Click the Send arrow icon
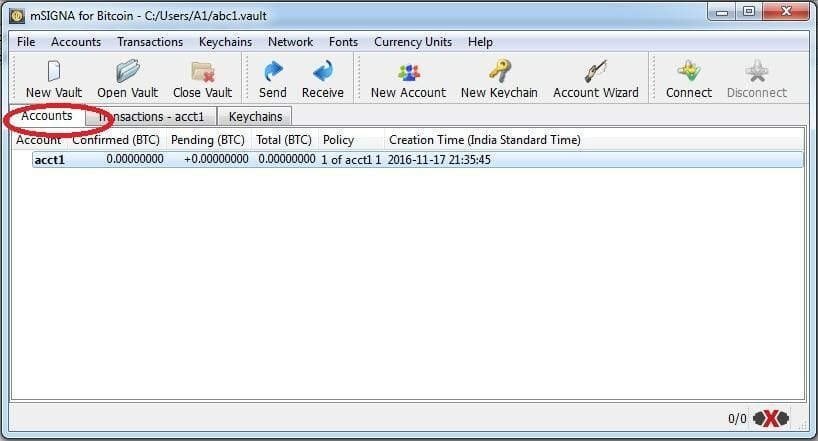818x441 pixels. tap(273, 71)
